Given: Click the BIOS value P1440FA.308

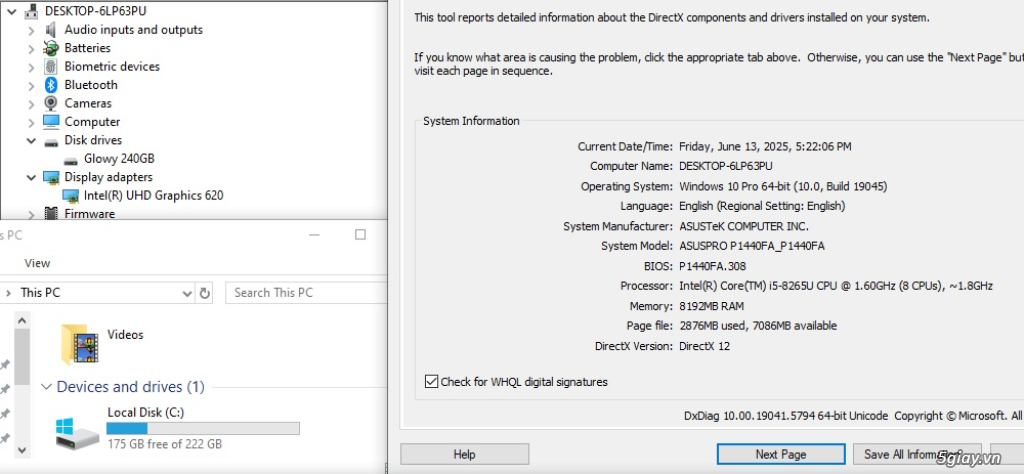Looking at the screenshot, I should tap(712, 266).
